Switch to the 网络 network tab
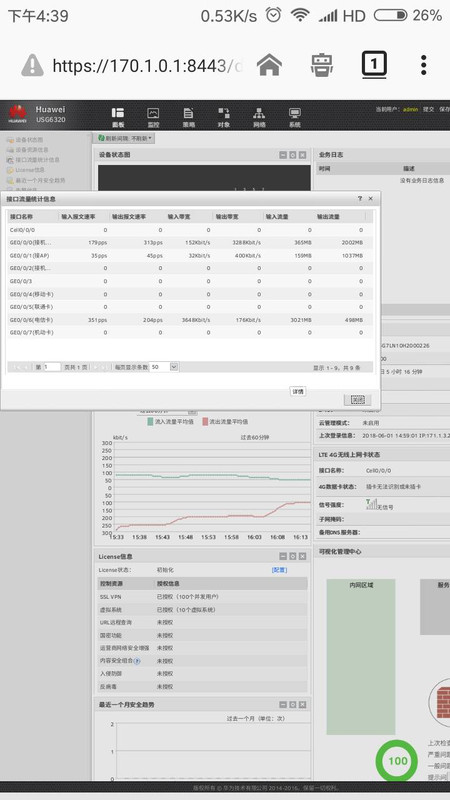This screenshot has width=450, height=800. coord(259,117)
